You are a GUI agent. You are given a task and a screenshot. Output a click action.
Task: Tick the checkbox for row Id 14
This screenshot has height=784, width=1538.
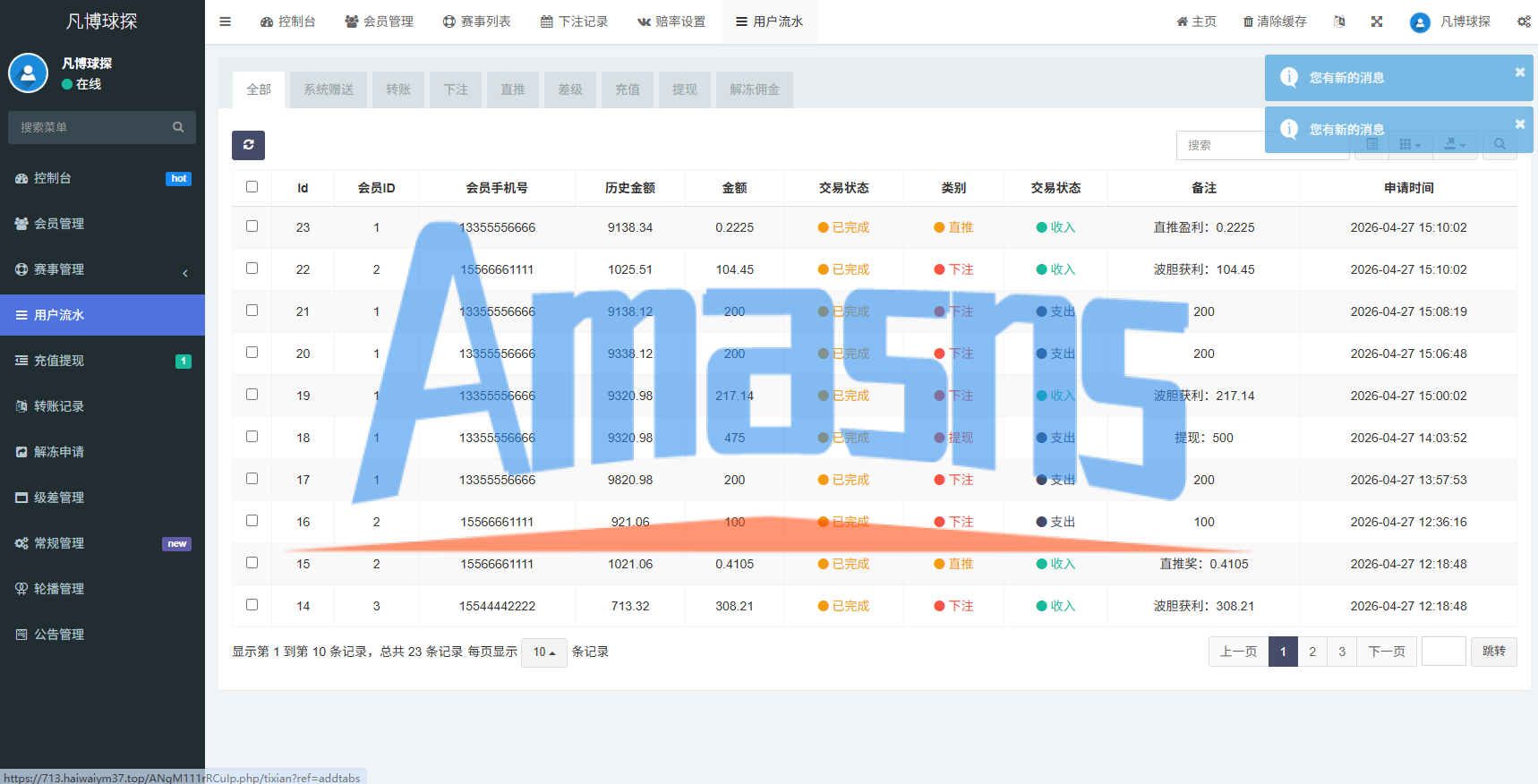[x=252, y=605]
